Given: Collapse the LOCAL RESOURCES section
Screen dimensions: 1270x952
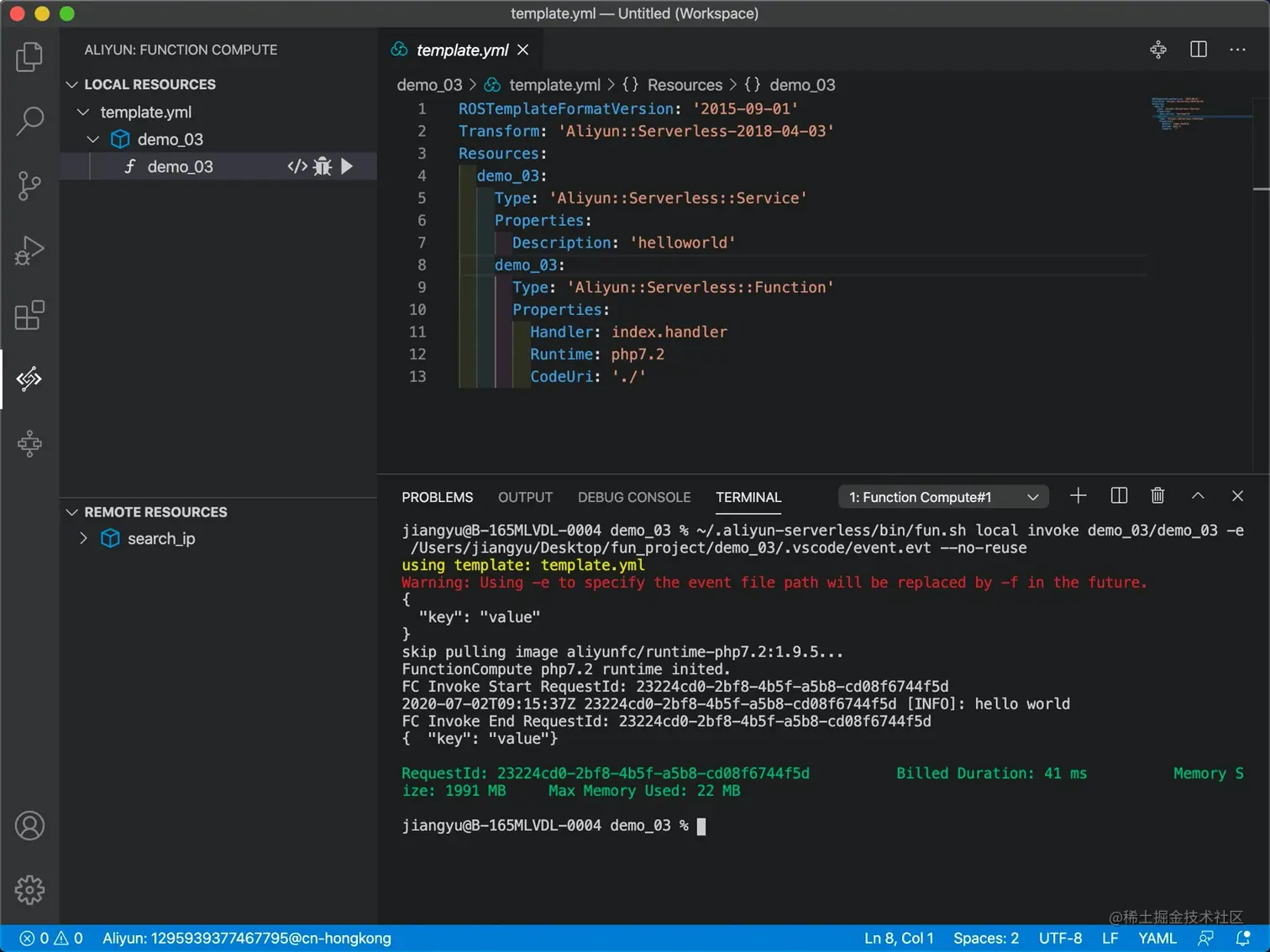Looking at the screenshot, I should [x=72, y=85].
